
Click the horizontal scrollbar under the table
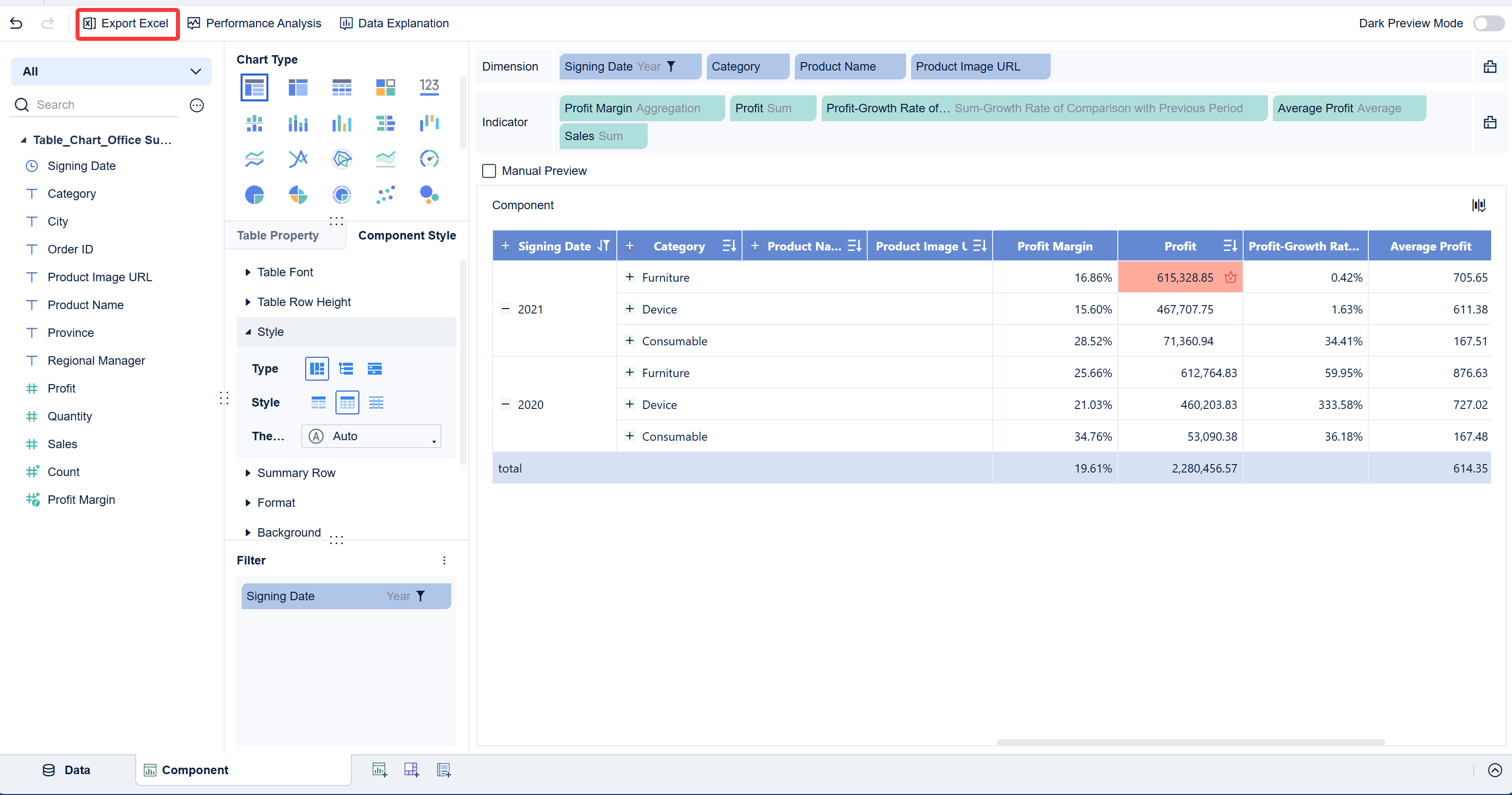point(1190,742)
